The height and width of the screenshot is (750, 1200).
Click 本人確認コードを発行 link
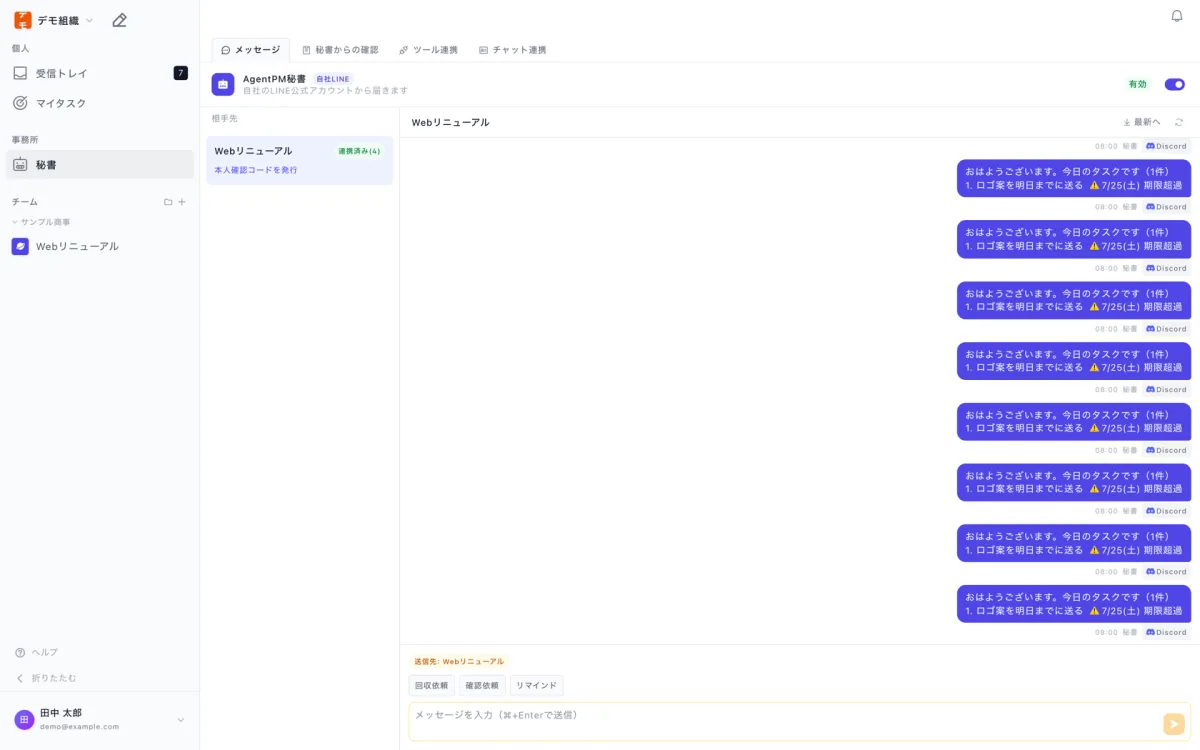256,170
